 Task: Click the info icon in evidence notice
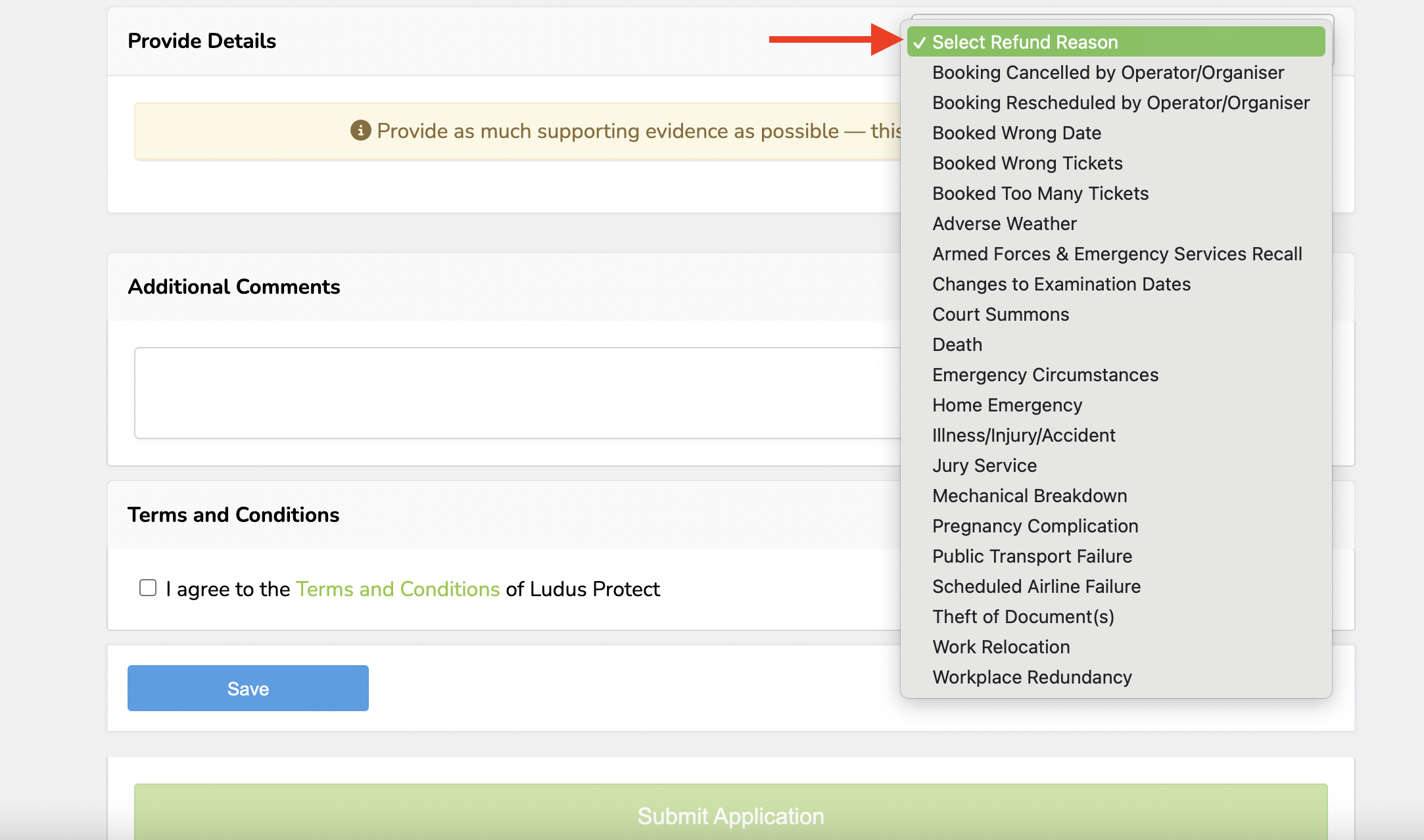(x=360, y=130)
